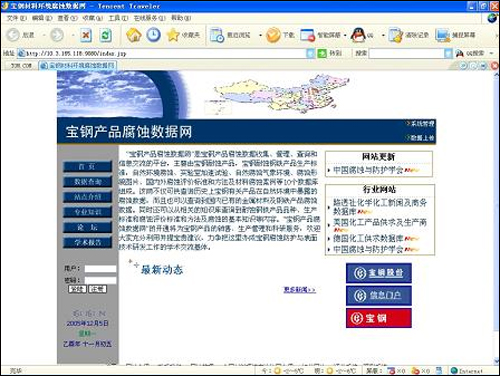Expand the address bar dropdown arrow

310,53
